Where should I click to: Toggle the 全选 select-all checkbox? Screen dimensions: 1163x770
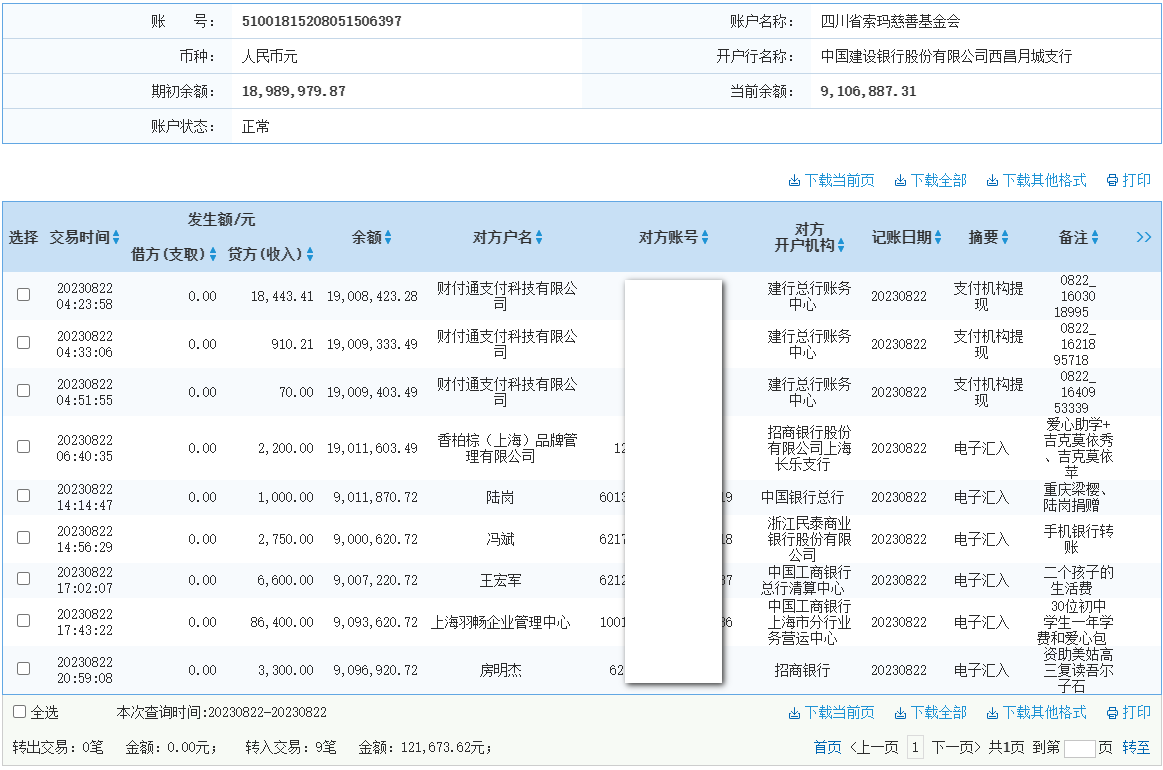pos(20,712)
